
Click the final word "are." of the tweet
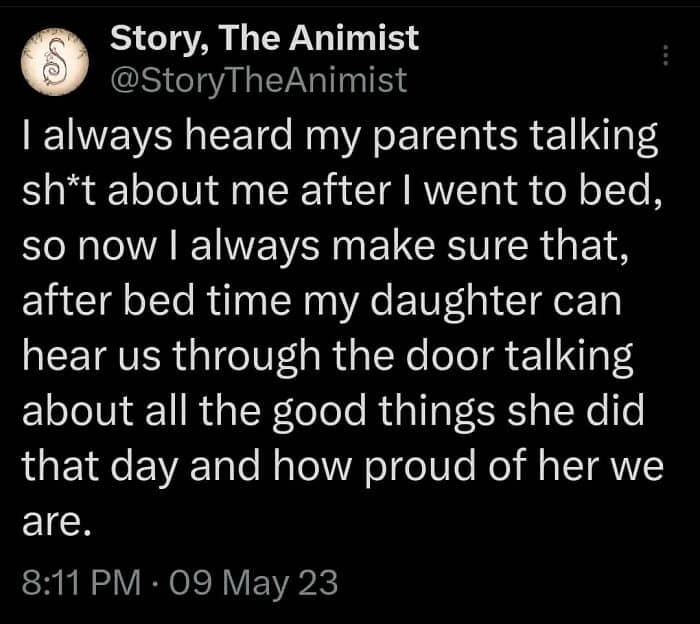pos(57,523)
